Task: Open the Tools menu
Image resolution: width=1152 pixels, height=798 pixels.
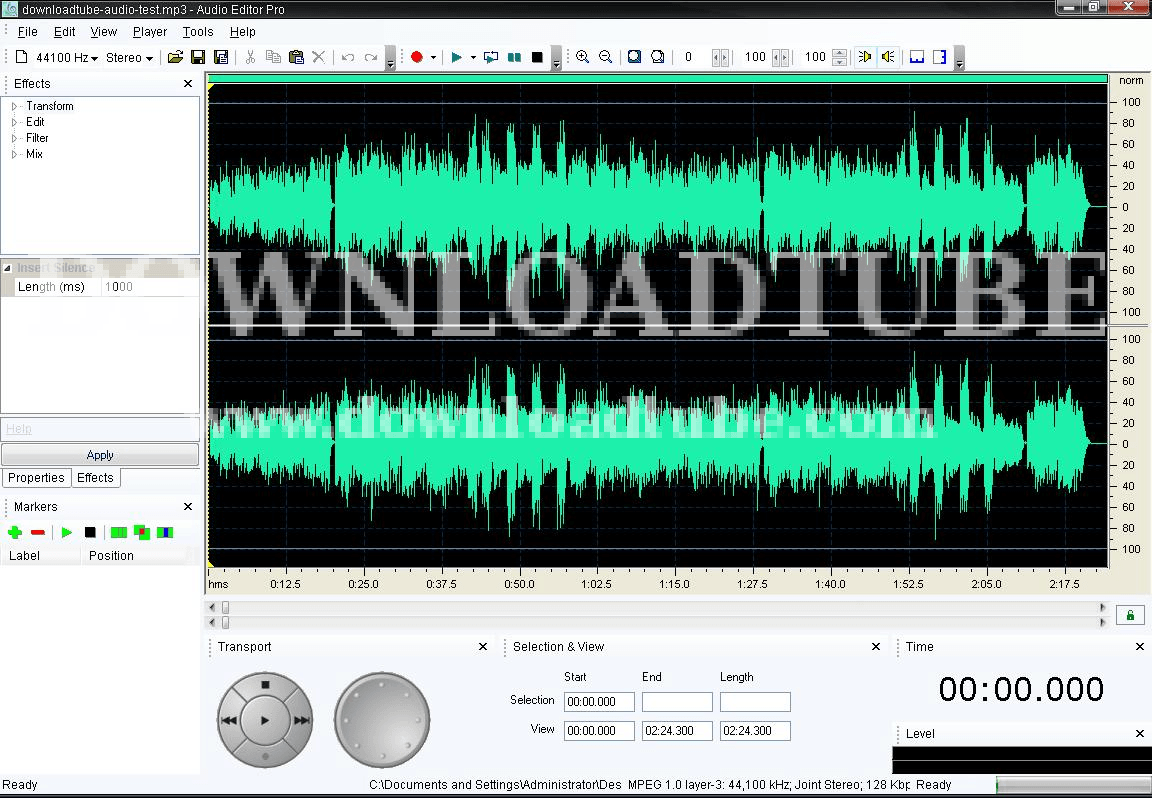Action: 198,32
